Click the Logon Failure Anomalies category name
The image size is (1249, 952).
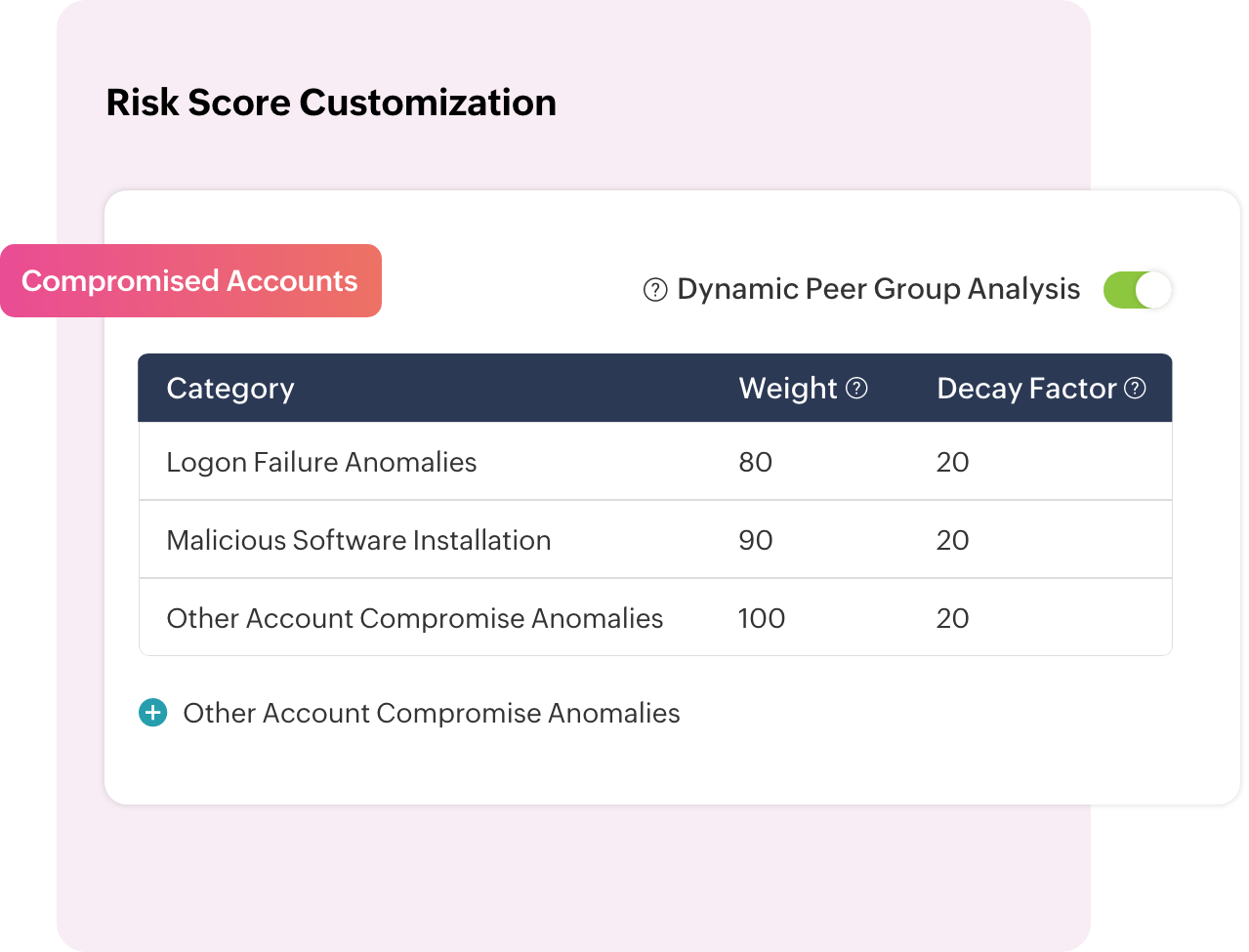tap(321, 461)
